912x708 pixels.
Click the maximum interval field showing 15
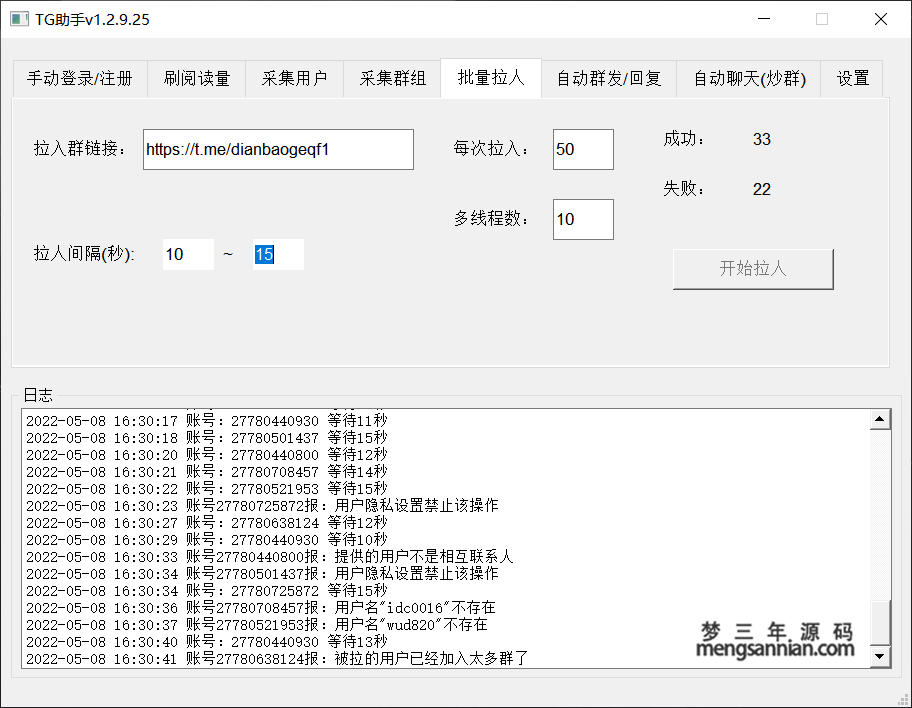(279, 254)
